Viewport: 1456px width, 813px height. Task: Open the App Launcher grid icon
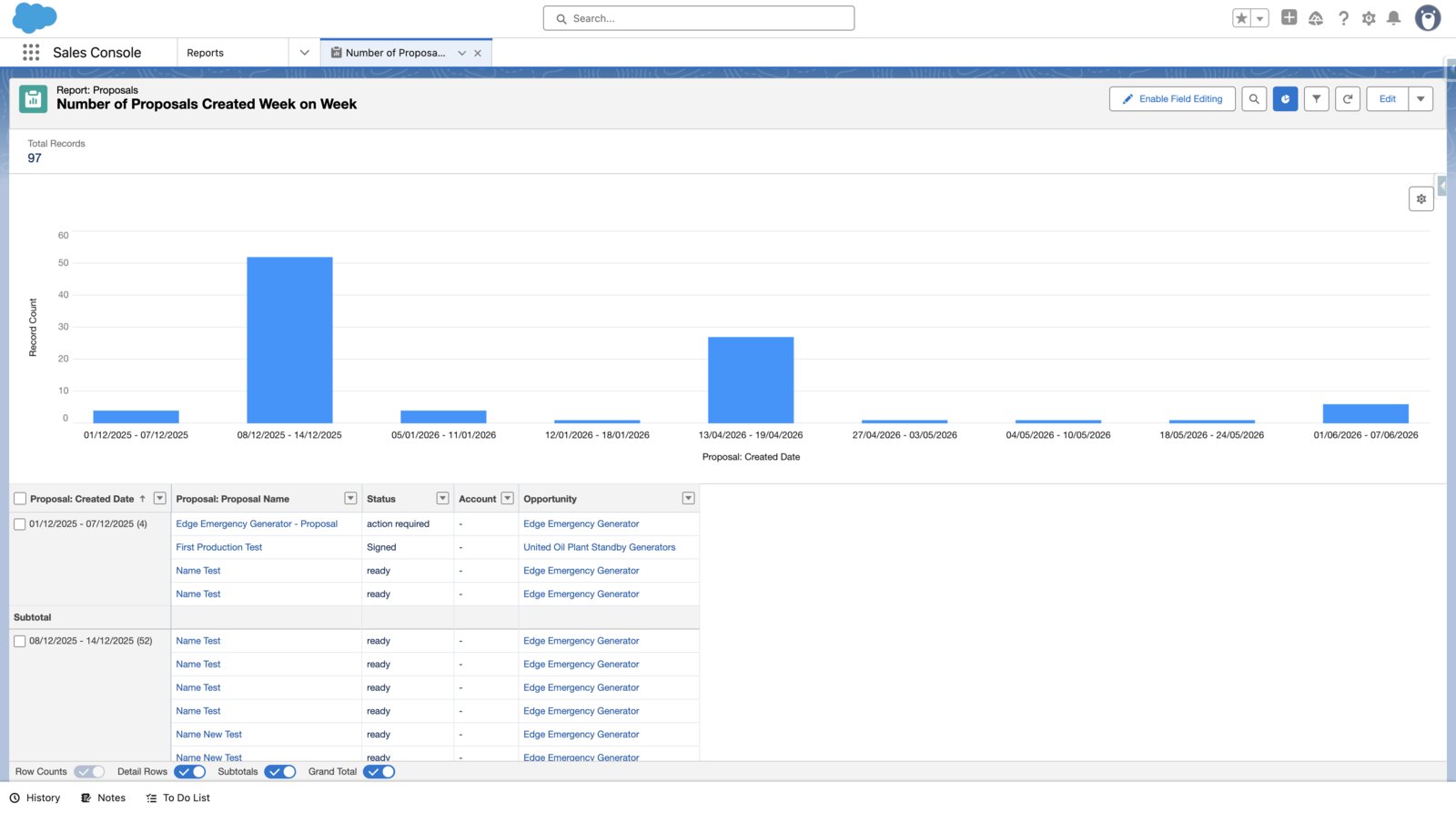tap(31, 53)
